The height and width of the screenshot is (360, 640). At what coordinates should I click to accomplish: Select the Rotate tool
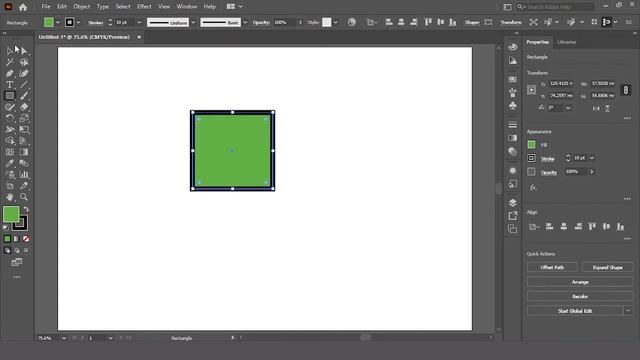[x=10, y=118]
